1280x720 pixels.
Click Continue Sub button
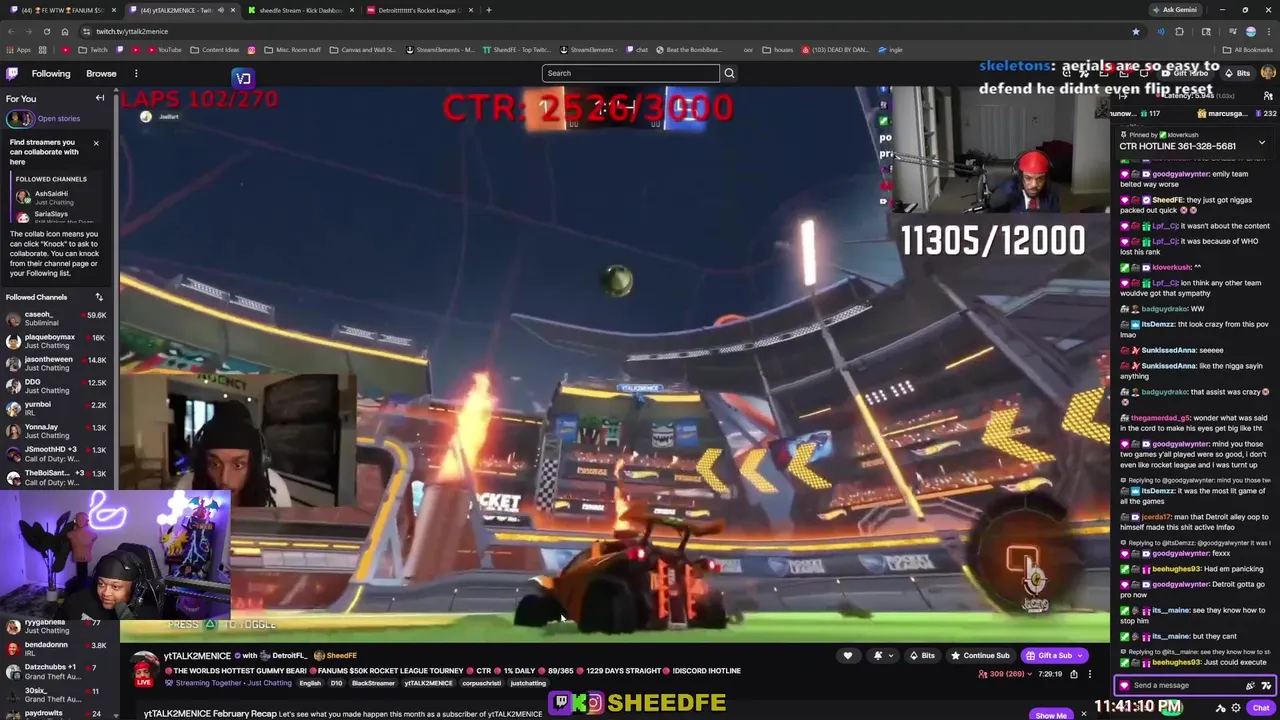coord(980,656)
